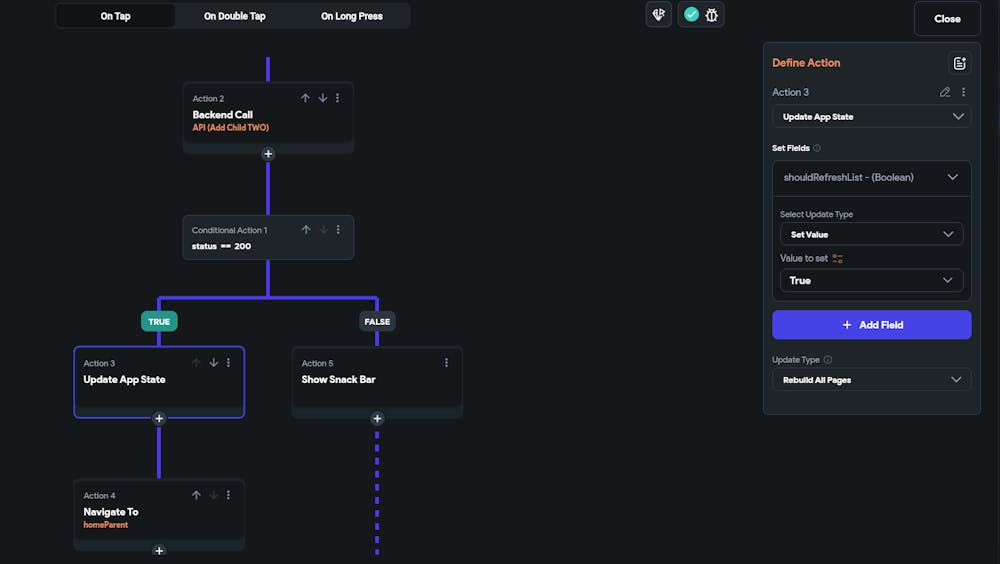Open Conditional Action 1 options menu
This screenshot has height=564, width=1000.
[x=338, y=229]
